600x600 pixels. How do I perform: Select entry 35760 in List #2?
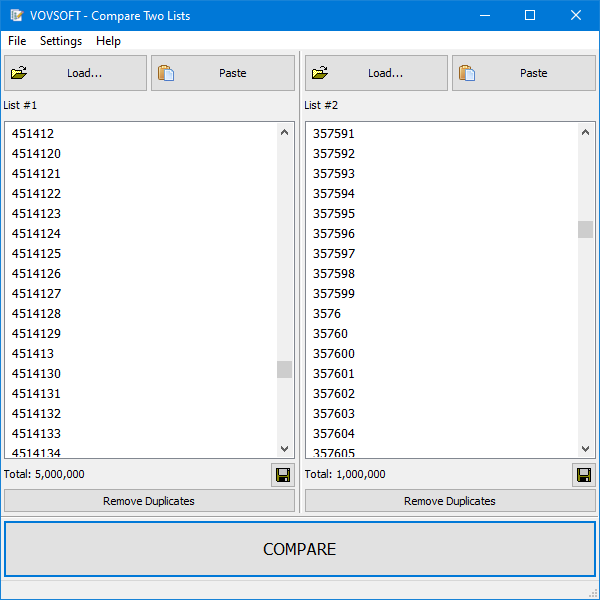tap(331, 334)
